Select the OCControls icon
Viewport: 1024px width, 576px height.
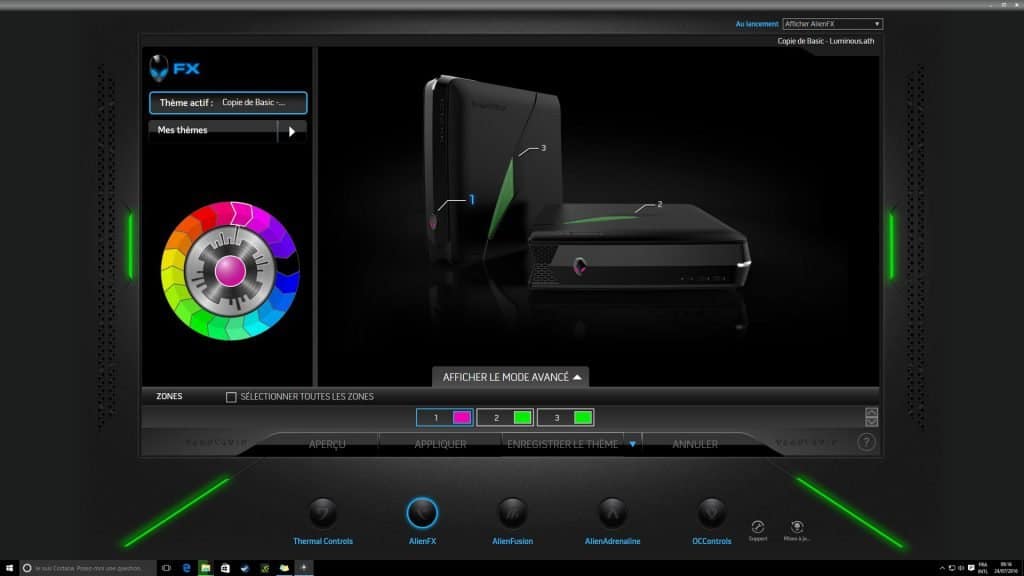click(711, 511)
